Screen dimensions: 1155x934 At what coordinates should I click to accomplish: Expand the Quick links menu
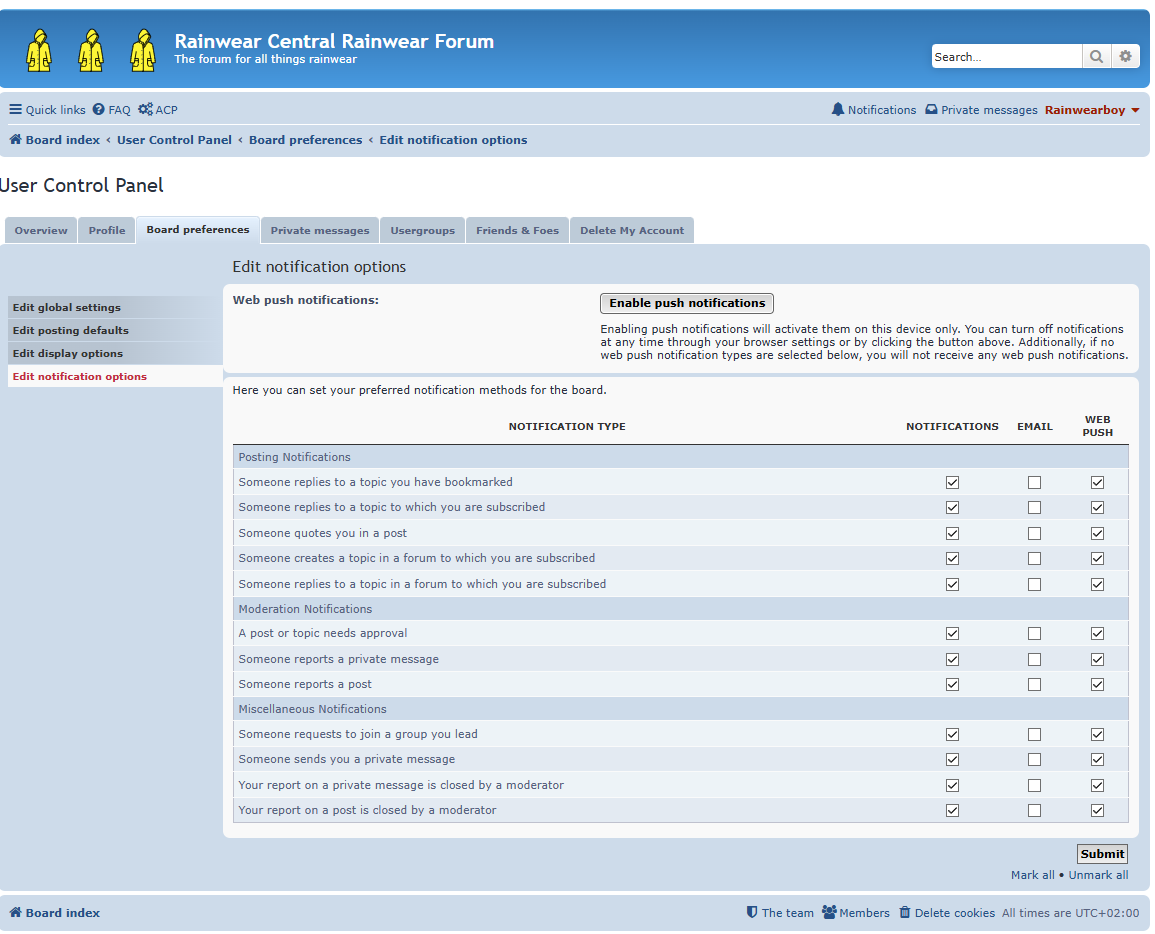pos(47,110)
